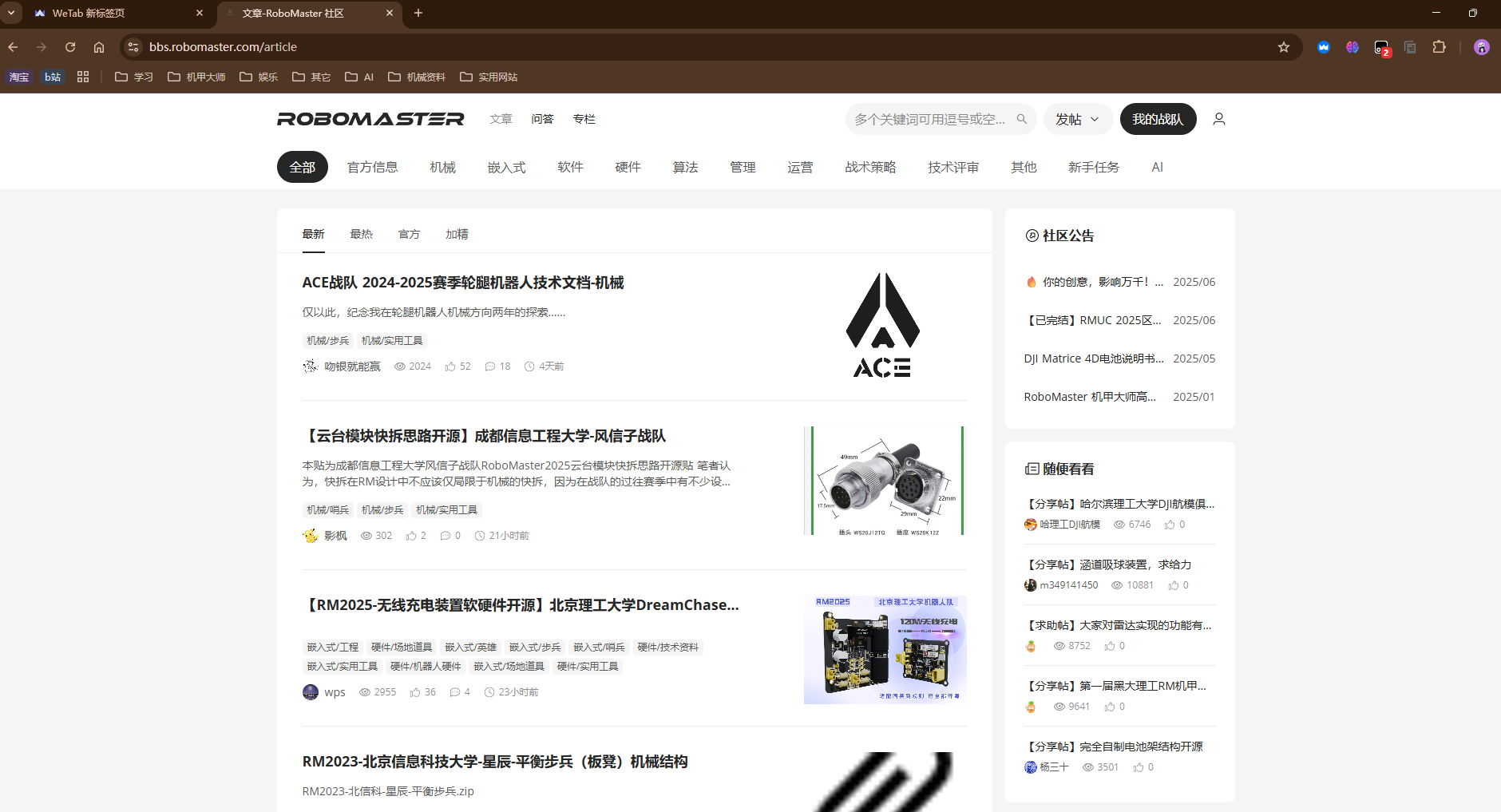Open the Extensions puzzle icon
The width and height of the screenshot is (1501, 812).
[1439, 47]
